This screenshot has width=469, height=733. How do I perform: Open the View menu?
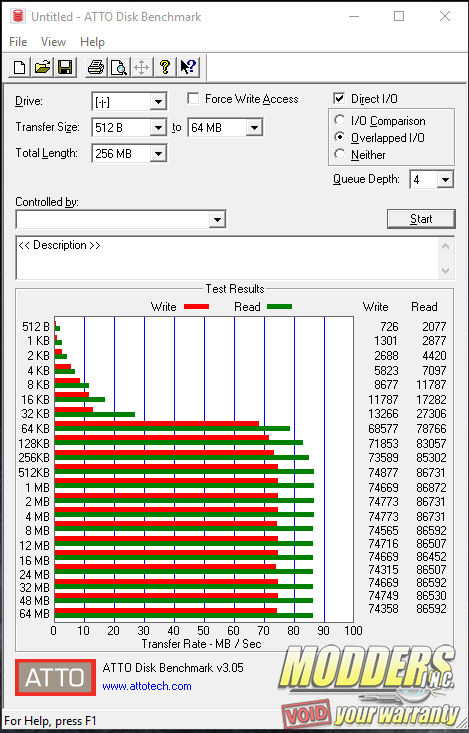(53, 42)
